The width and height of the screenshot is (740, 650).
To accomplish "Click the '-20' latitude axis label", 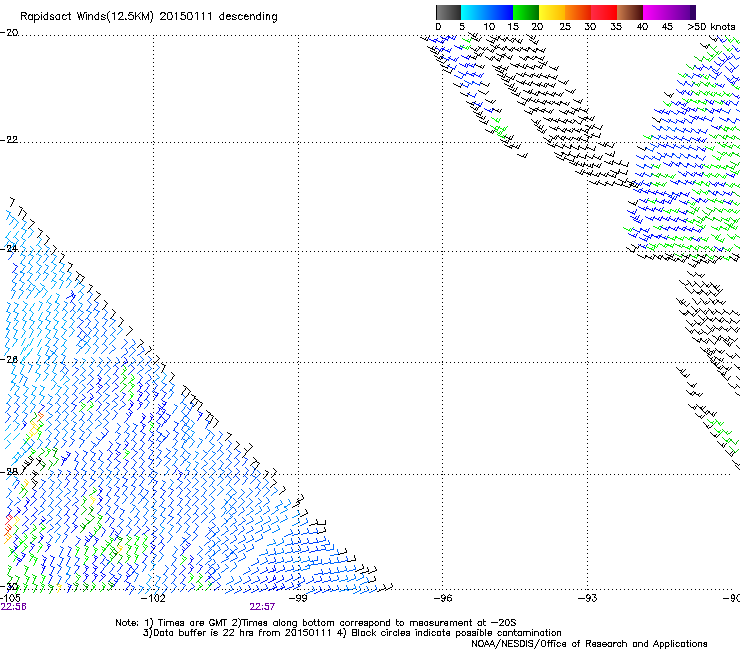I will click(x=9, y=32).
